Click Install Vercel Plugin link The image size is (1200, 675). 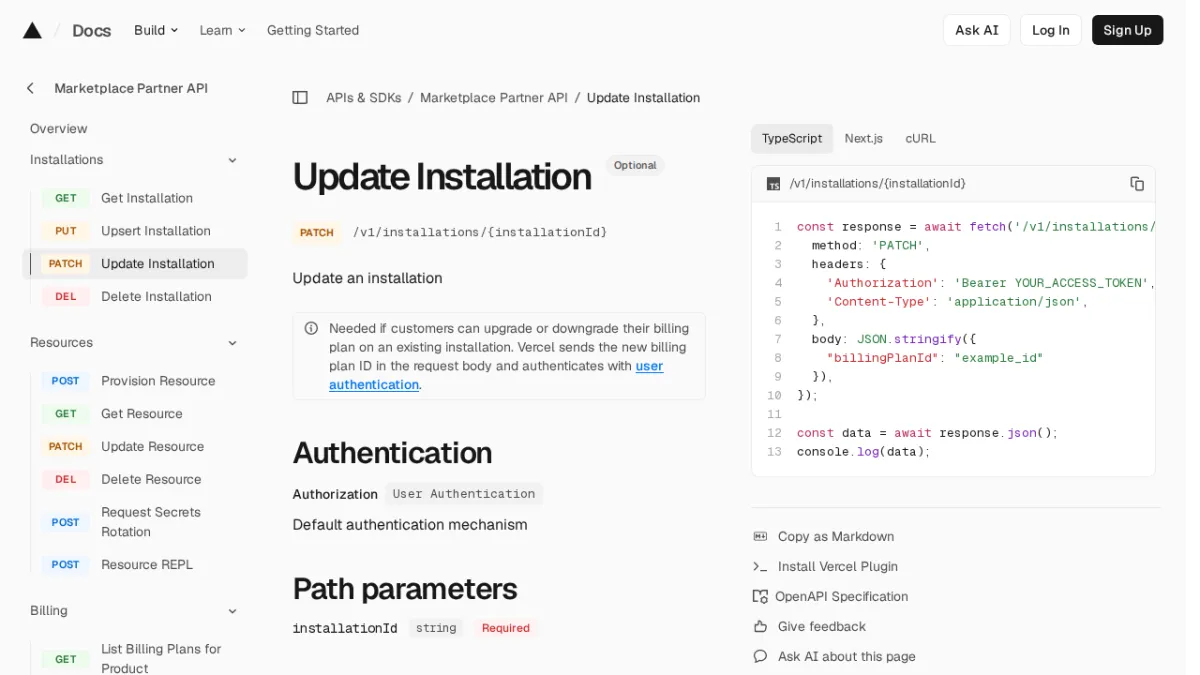[838, 566]
